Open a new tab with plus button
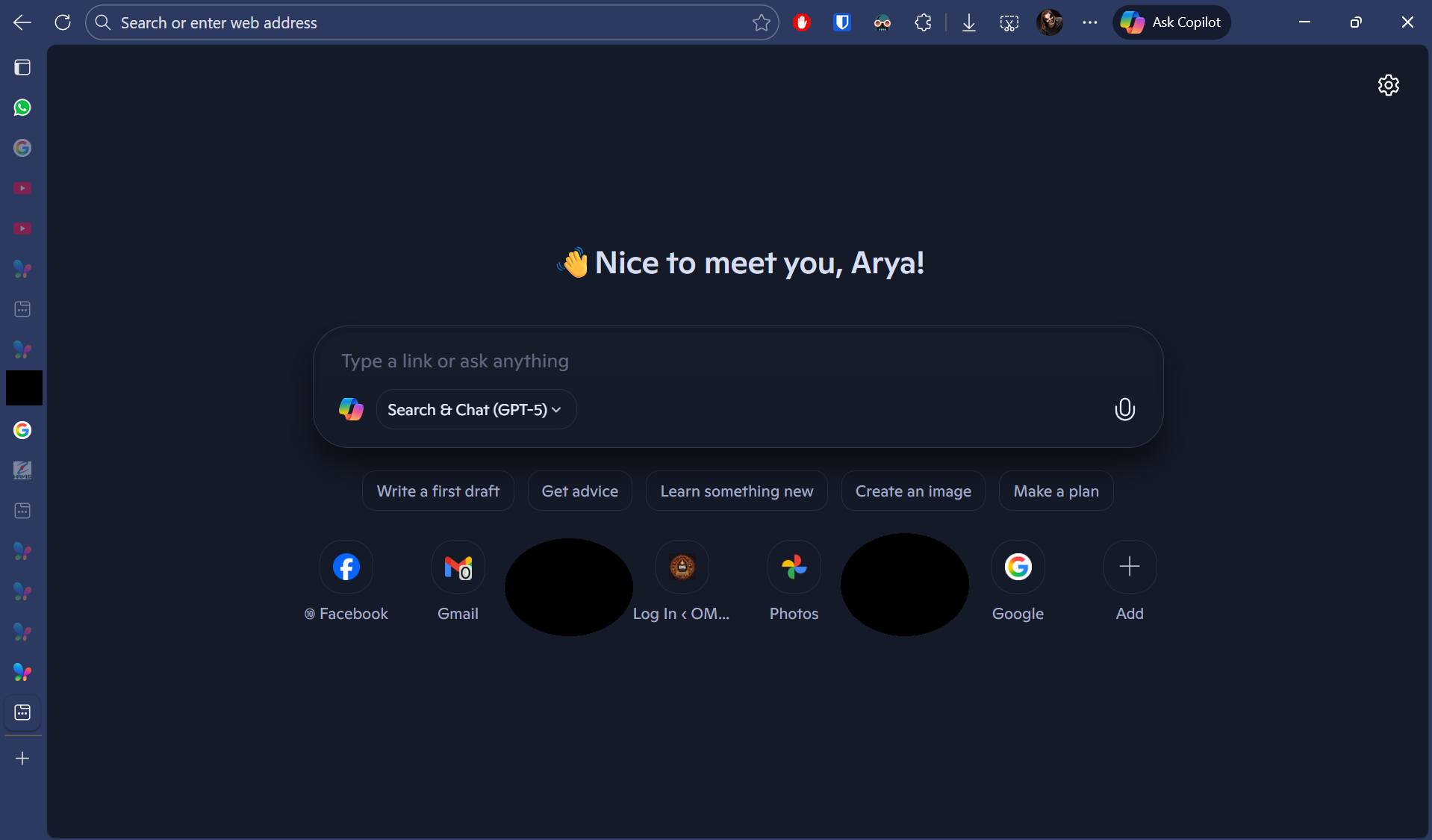 22,759
